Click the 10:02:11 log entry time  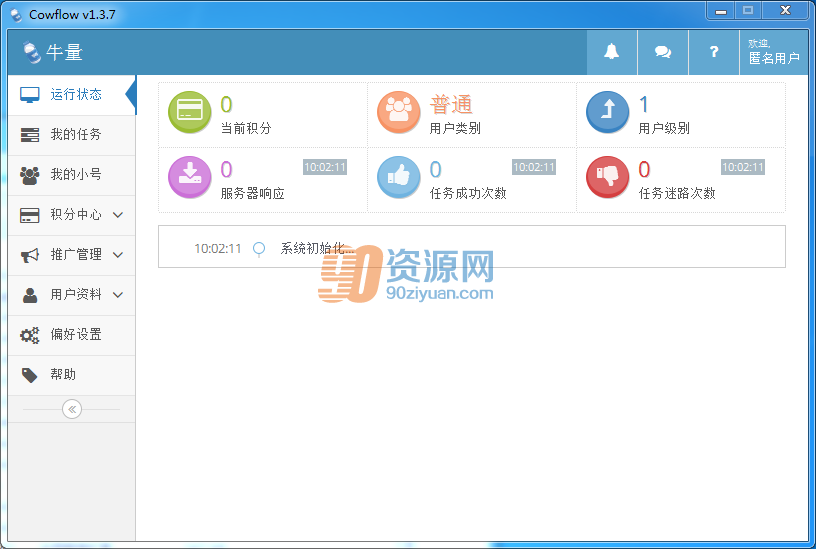[218, 249]
